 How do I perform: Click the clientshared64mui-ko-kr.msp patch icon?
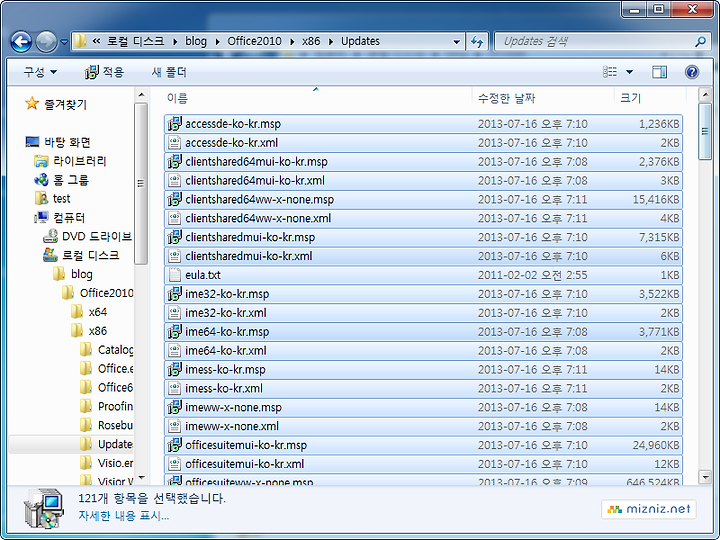click(x=174, y=162)
